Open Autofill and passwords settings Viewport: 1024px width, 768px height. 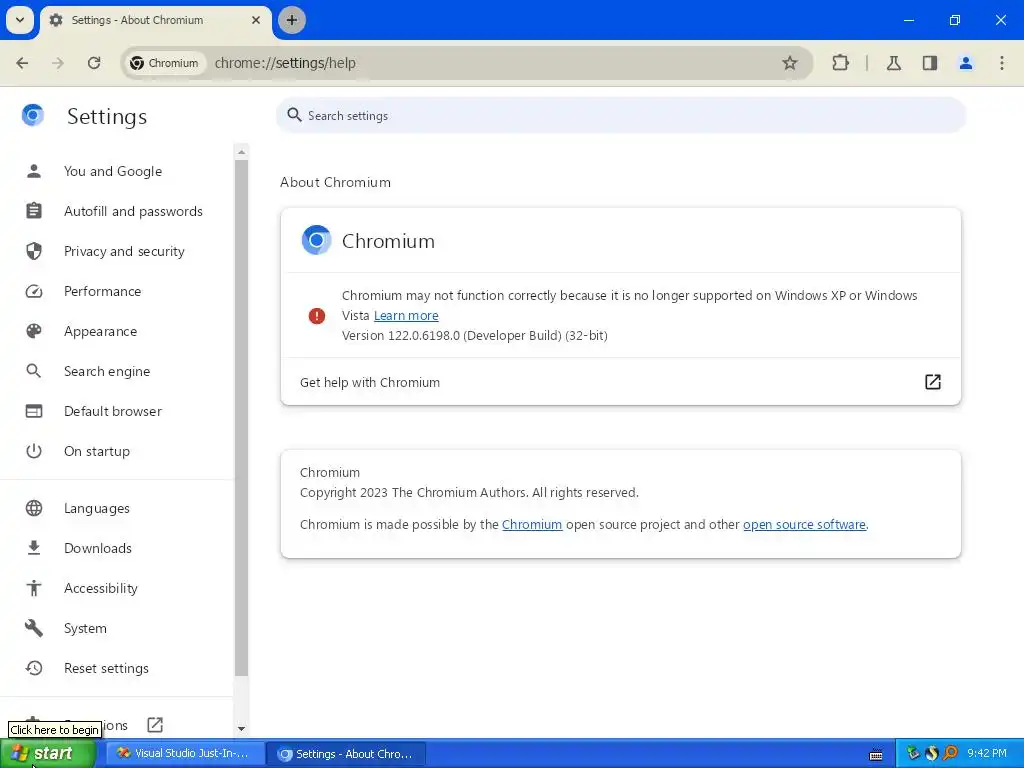133,211
